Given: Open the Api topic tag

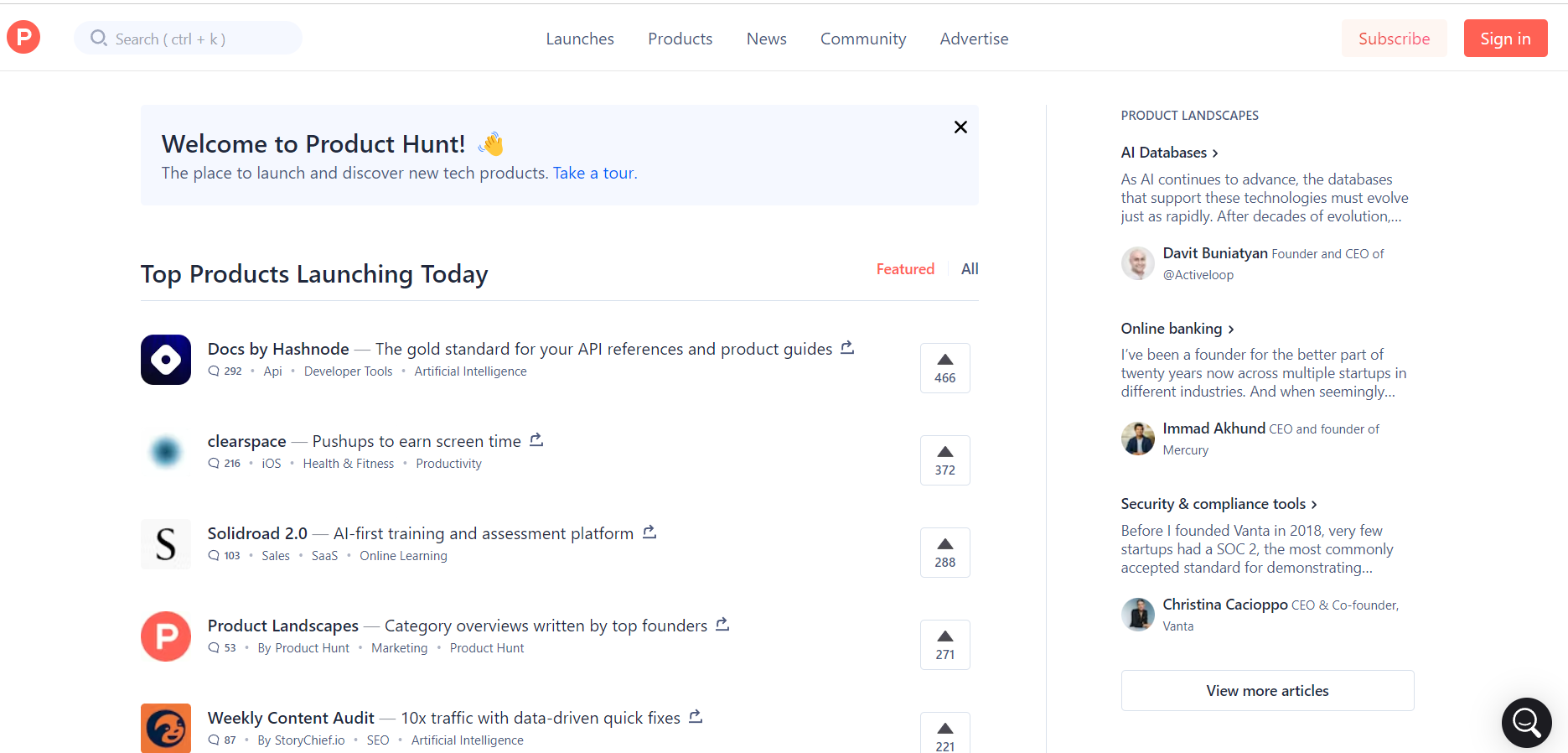Looking at the screenshot, I should [272, 371].
